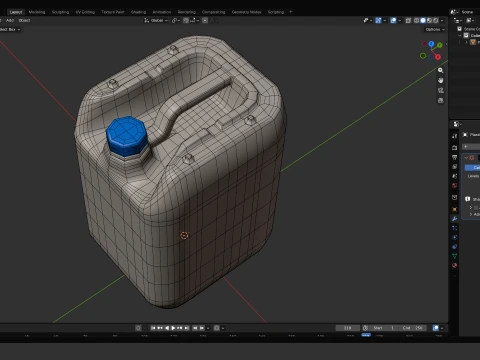The width and height of the screenshot is (480, 360).
Task: Toggle viewport overlays display
Action: (393, 20)
